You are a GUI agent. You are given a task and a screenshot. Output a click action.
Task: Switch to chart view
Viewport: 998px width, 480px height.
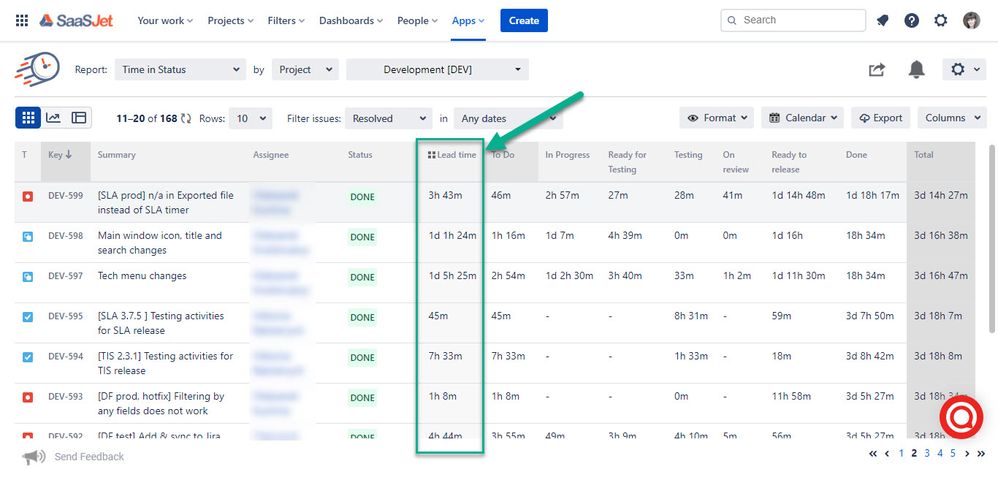click(x=53, y=118)
